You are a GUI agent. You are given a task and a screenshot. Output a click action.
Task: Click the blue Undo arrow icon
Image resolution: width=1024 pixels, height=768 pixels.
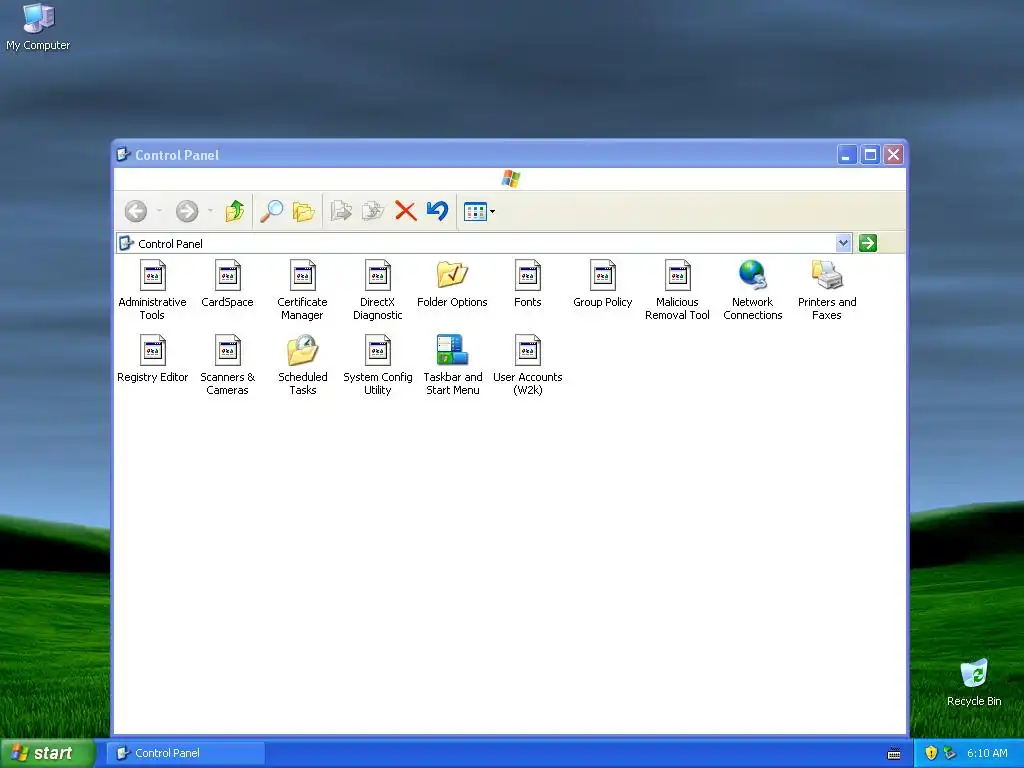(x=437, y=210)
